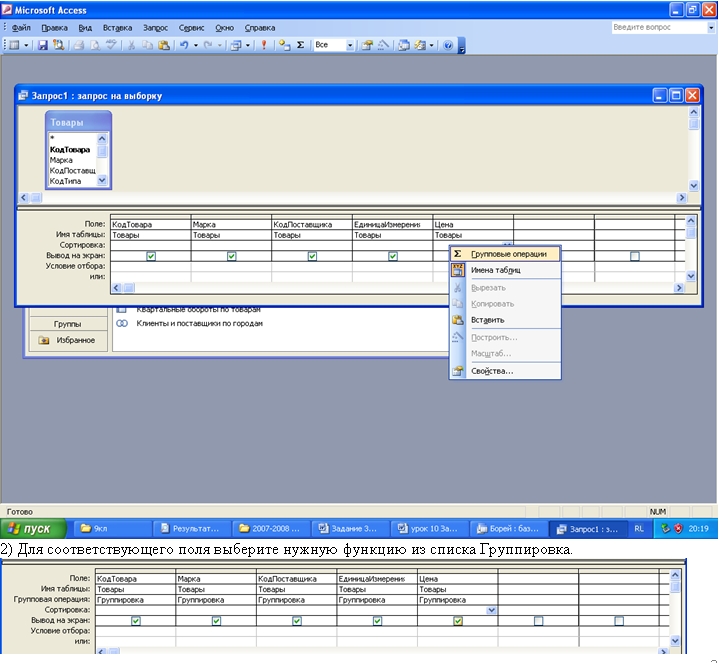The width and height of the screenshot is (720, 663).
Task: Open the Properties toolbar icon
Action: (x=367, y=46)
